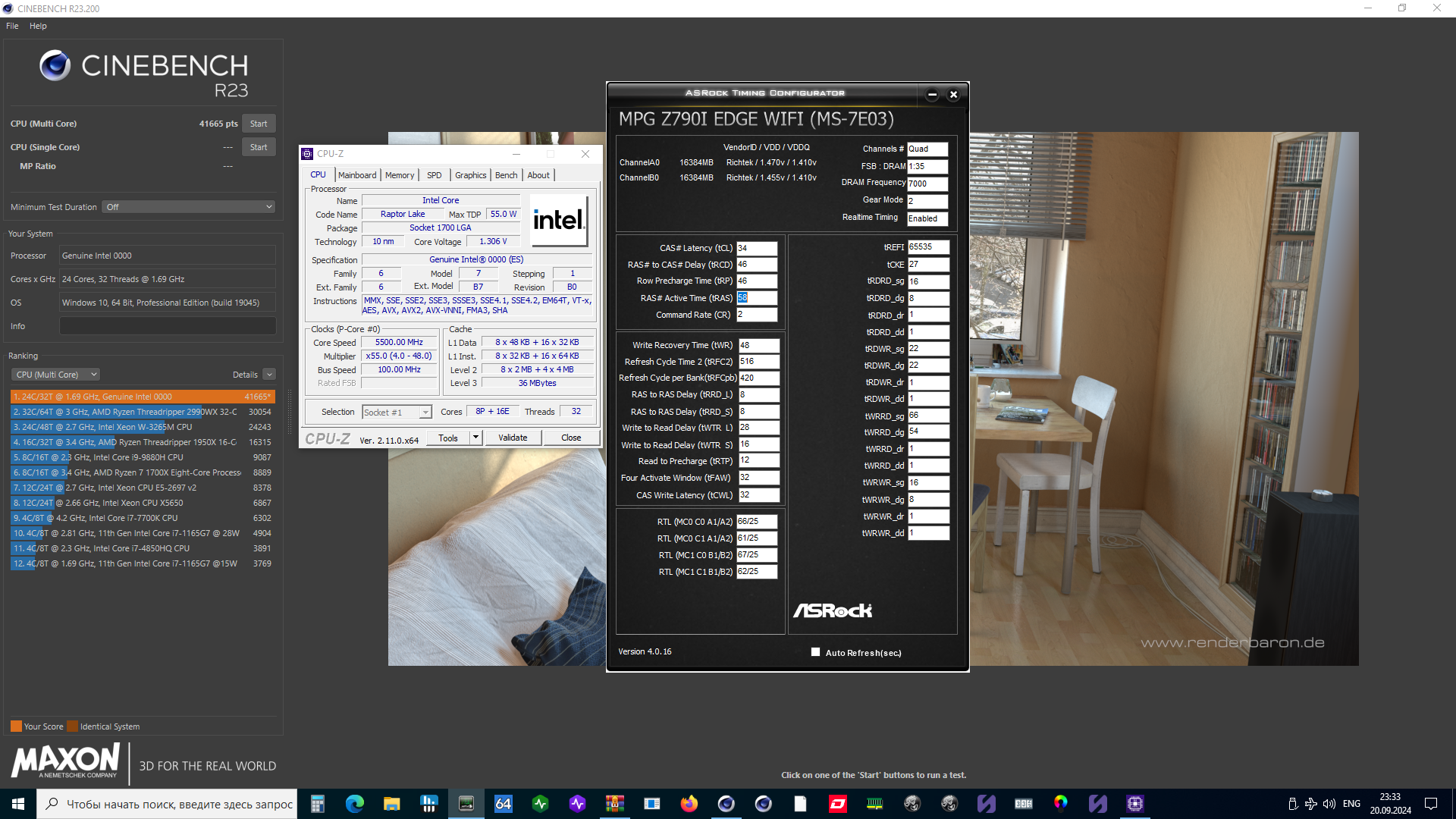Click speaker volume tray icon
This screenshot has width=1456, height=819.
pyautogui.click(x=1329, y=804)
